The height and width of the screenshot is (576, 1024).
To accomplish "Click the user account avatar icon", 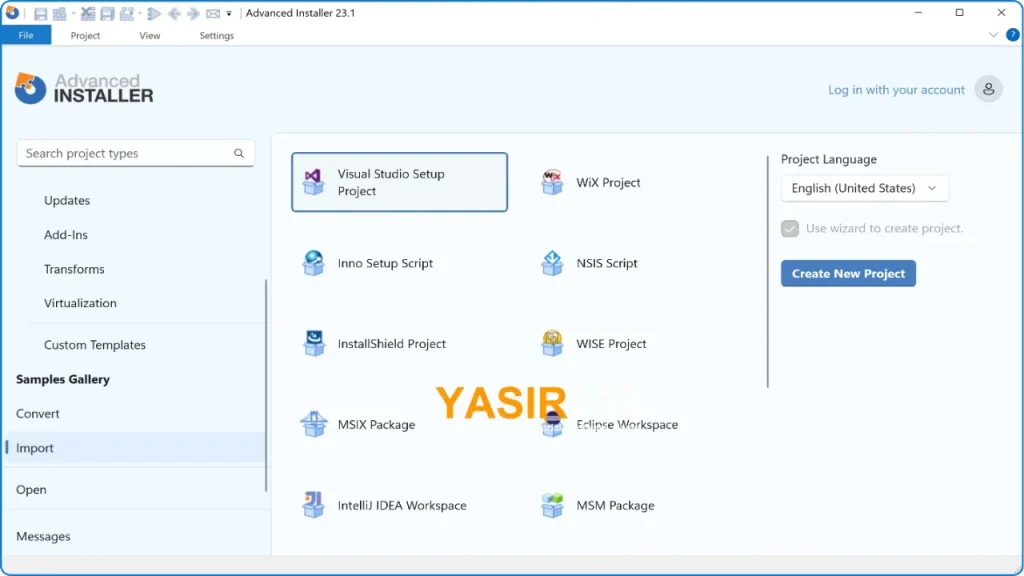I will 988,89.
